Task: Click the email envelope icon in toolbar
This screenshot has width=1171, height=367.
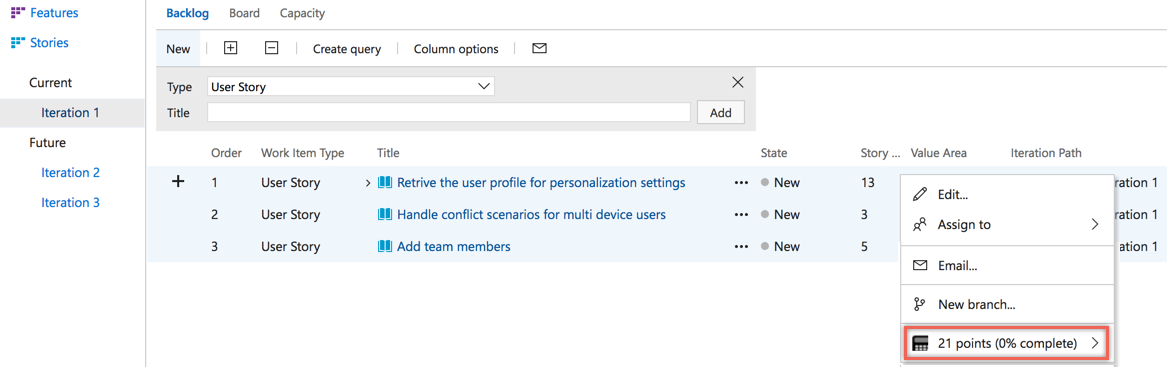Action: 539,48
